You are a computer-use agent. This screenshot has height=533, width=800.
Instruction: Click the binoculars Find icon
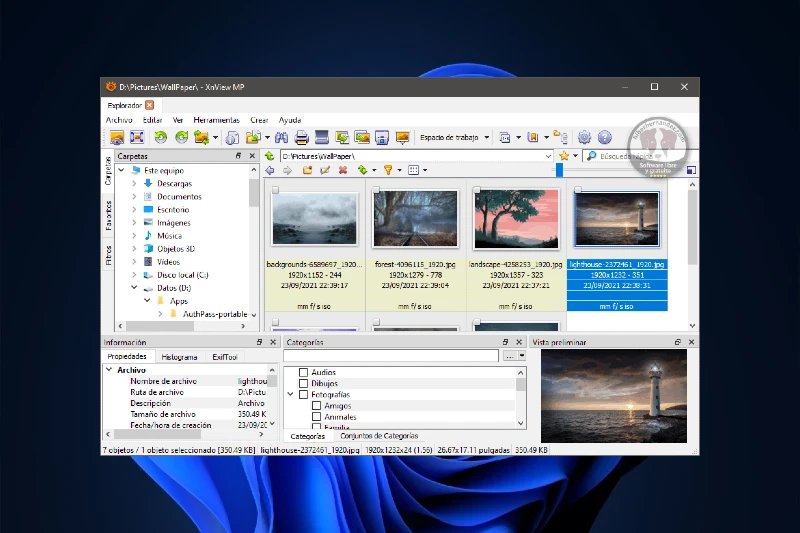click(x=281, y=137)
